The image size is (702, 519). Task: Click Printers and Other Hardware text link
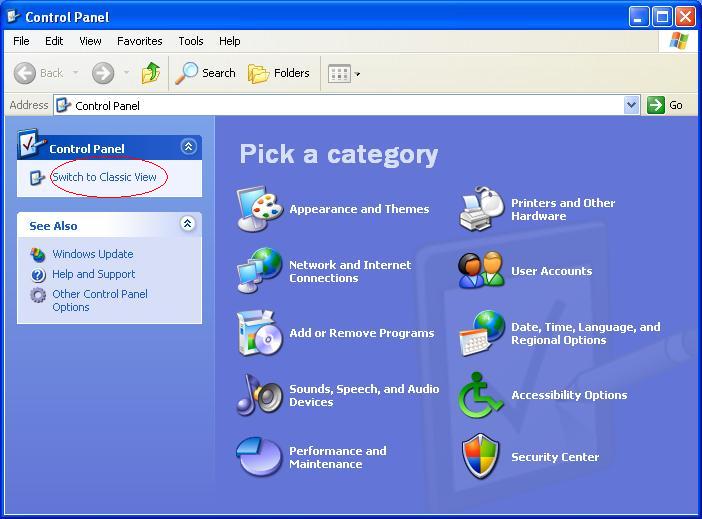[x=563, y=209]
